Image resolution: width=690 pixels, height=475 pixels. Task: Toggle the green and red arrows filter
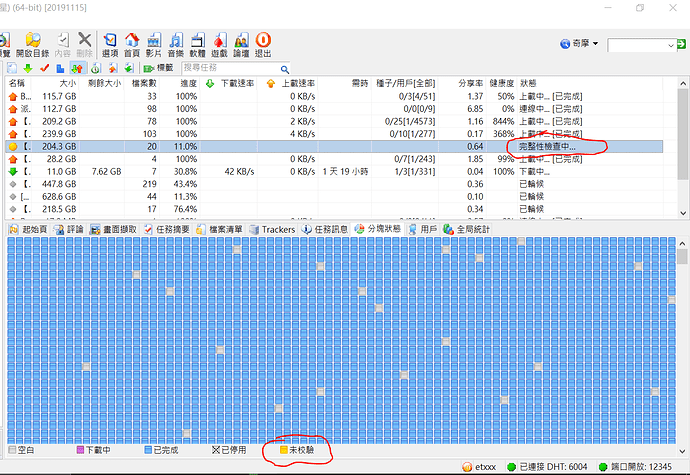77,68
